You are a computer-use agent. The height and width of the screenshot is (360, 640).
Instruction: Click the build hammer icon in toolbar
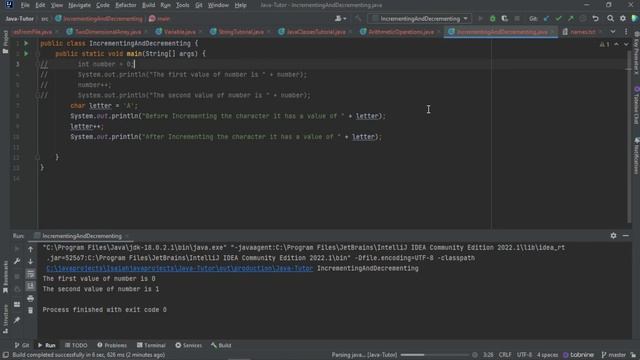tap(358, 19)
